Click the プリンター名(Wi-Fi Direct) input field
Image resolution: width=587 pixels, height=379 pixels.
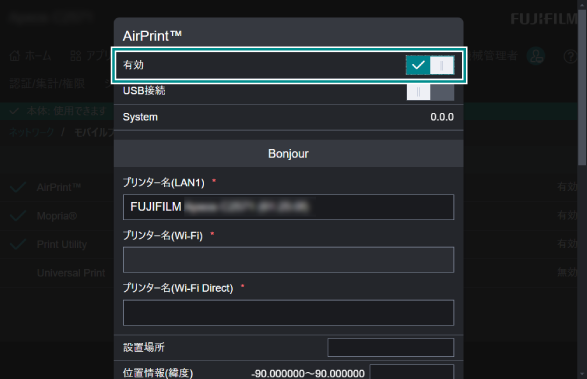288,313
